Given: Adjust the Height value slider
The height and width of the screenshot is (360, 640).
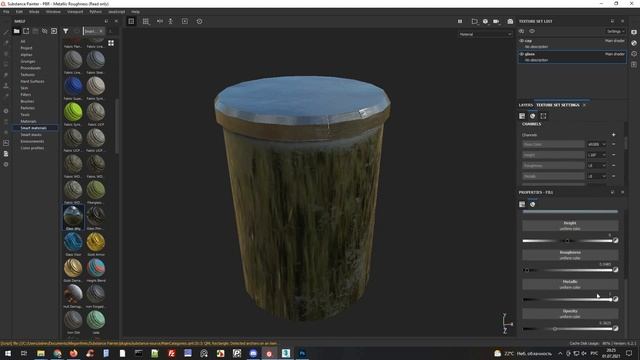Looking at the screenshot, I should coord(567,241).
